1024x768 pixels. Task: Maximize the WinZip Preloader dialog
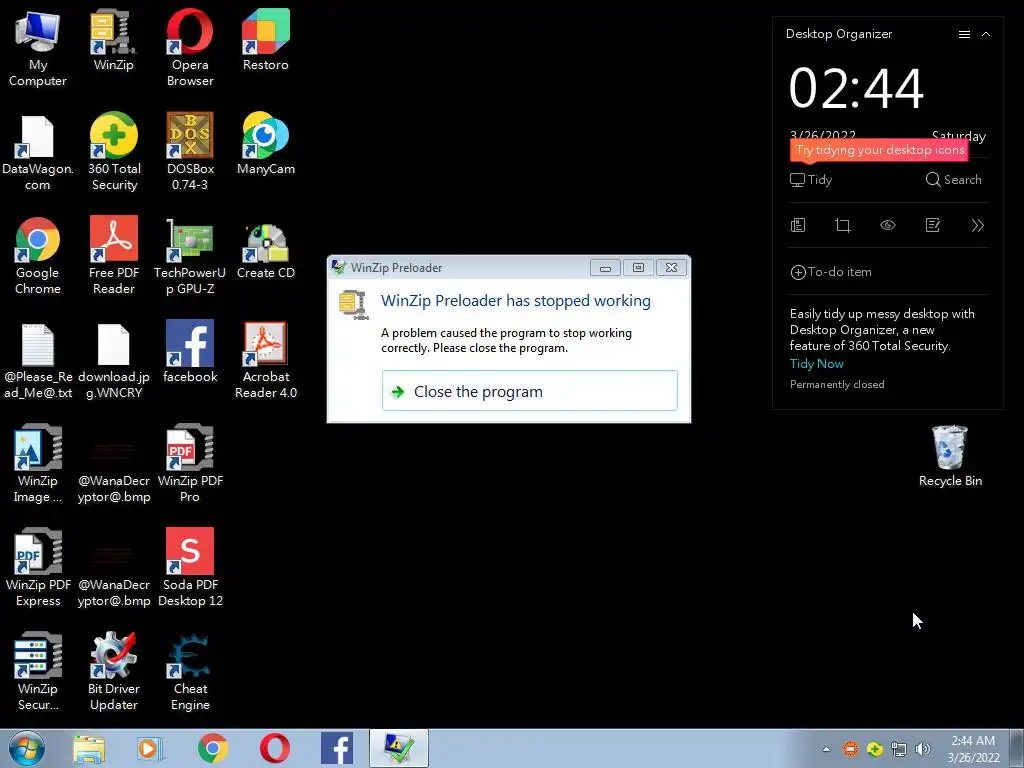(638, 267)
